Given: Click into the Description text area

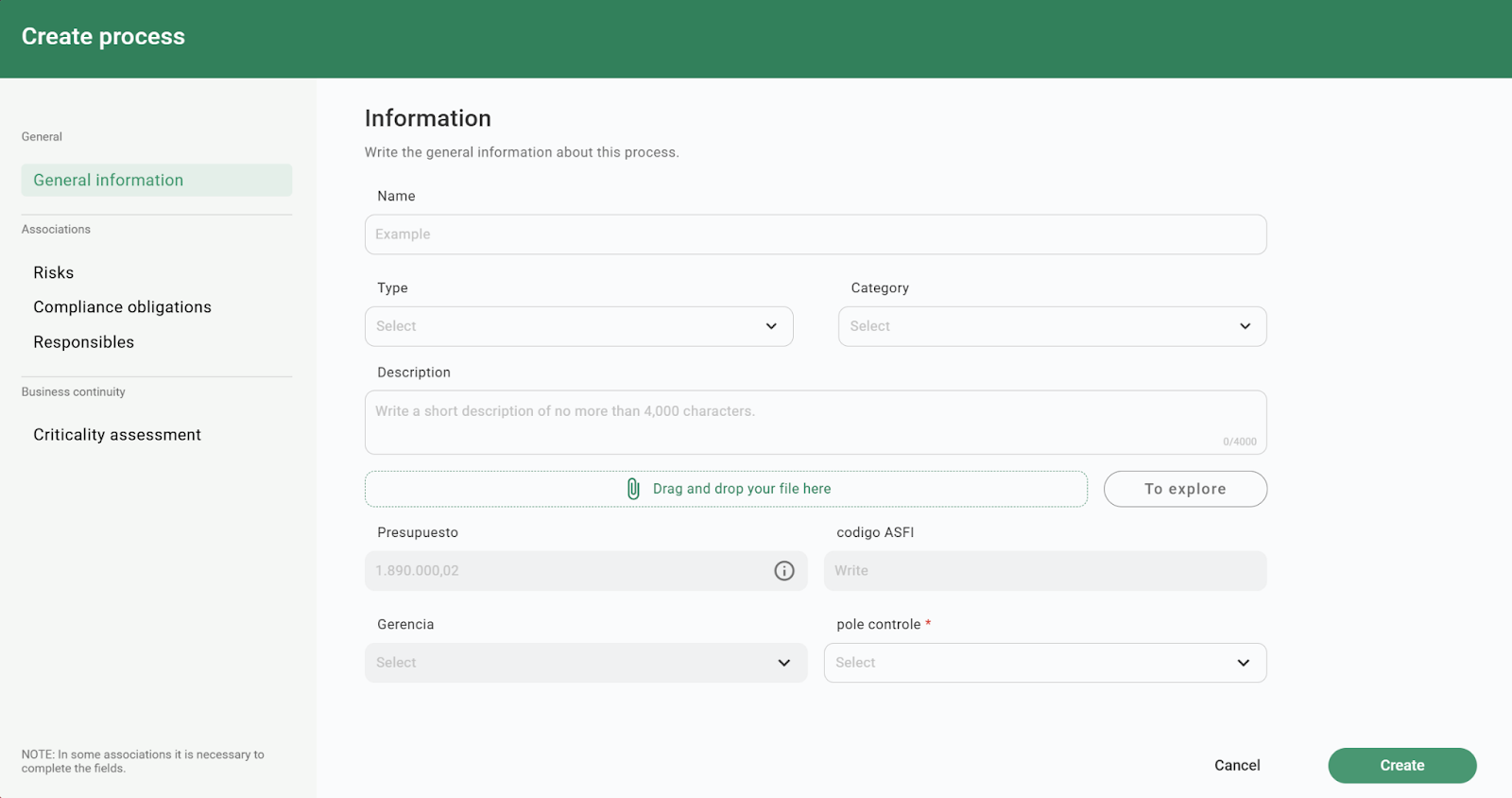Looking at the screenshot, I should [815, 422].
